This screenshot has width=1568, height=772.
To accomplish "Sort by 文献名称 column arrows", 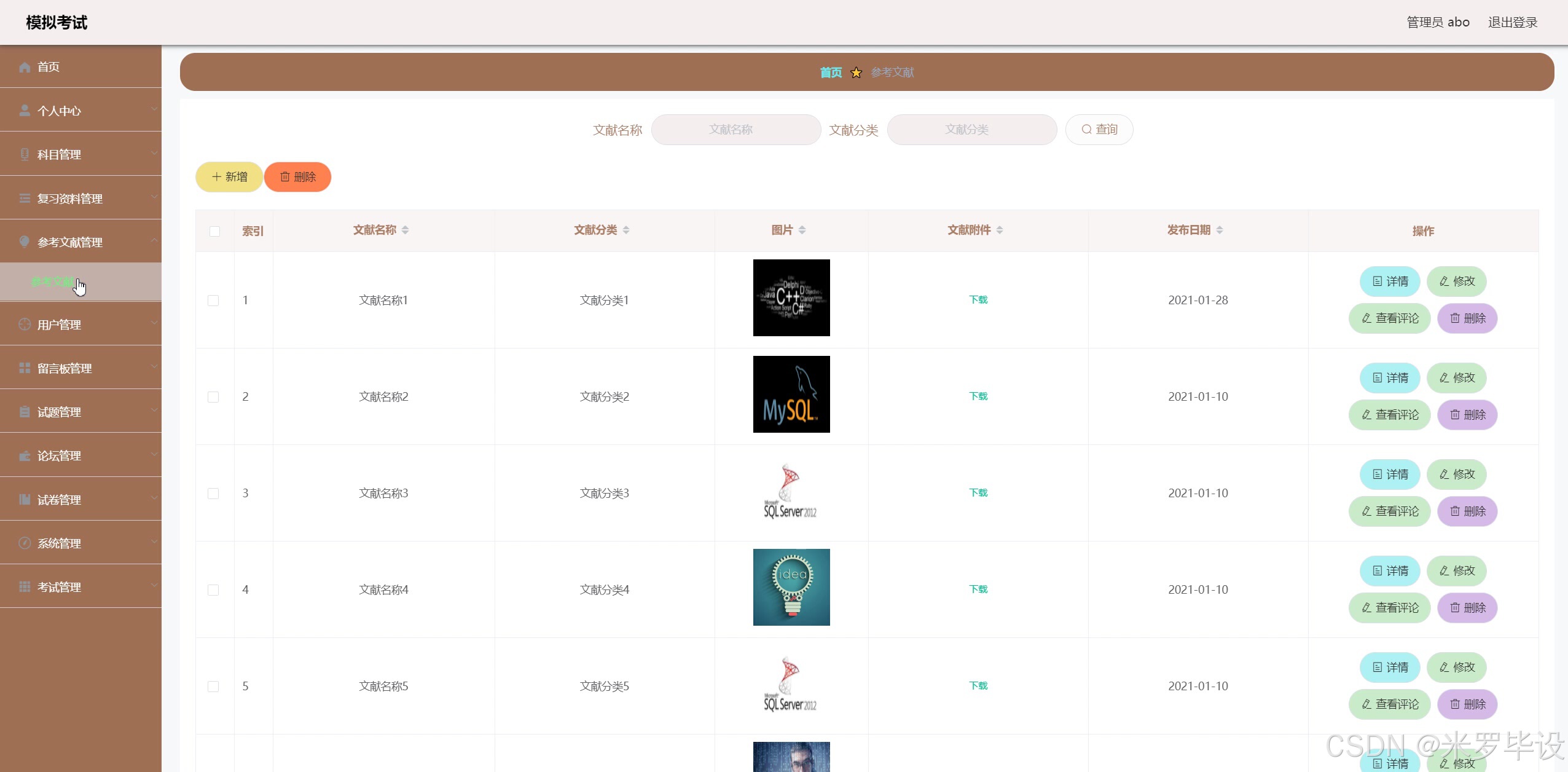I will pos(406,230).
